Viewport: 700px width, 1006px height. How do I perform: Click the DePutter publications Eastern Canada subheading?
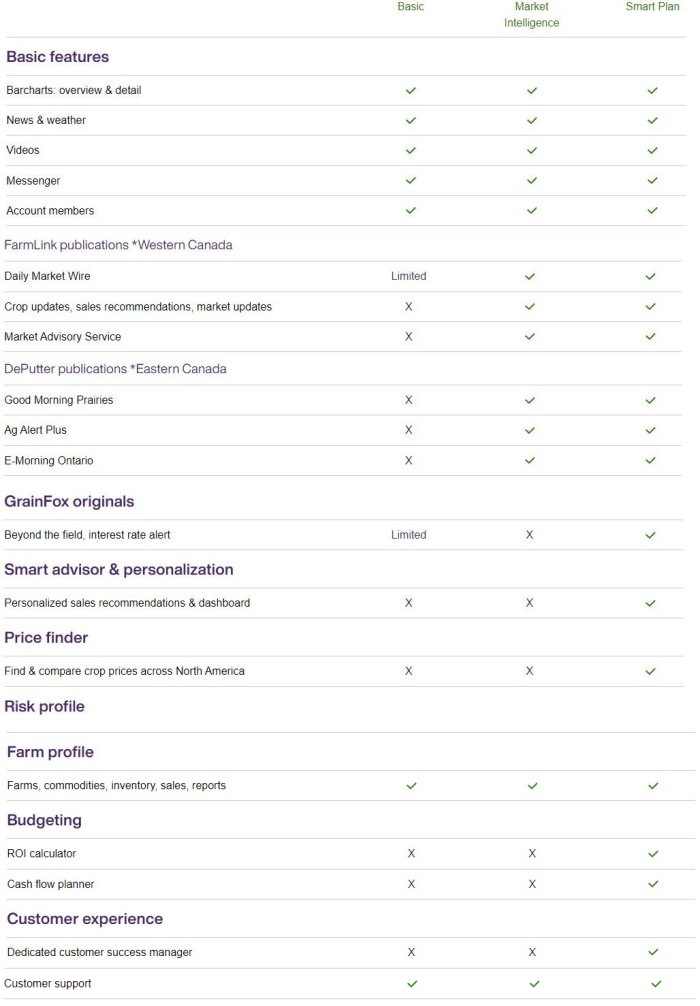point(115,369)
